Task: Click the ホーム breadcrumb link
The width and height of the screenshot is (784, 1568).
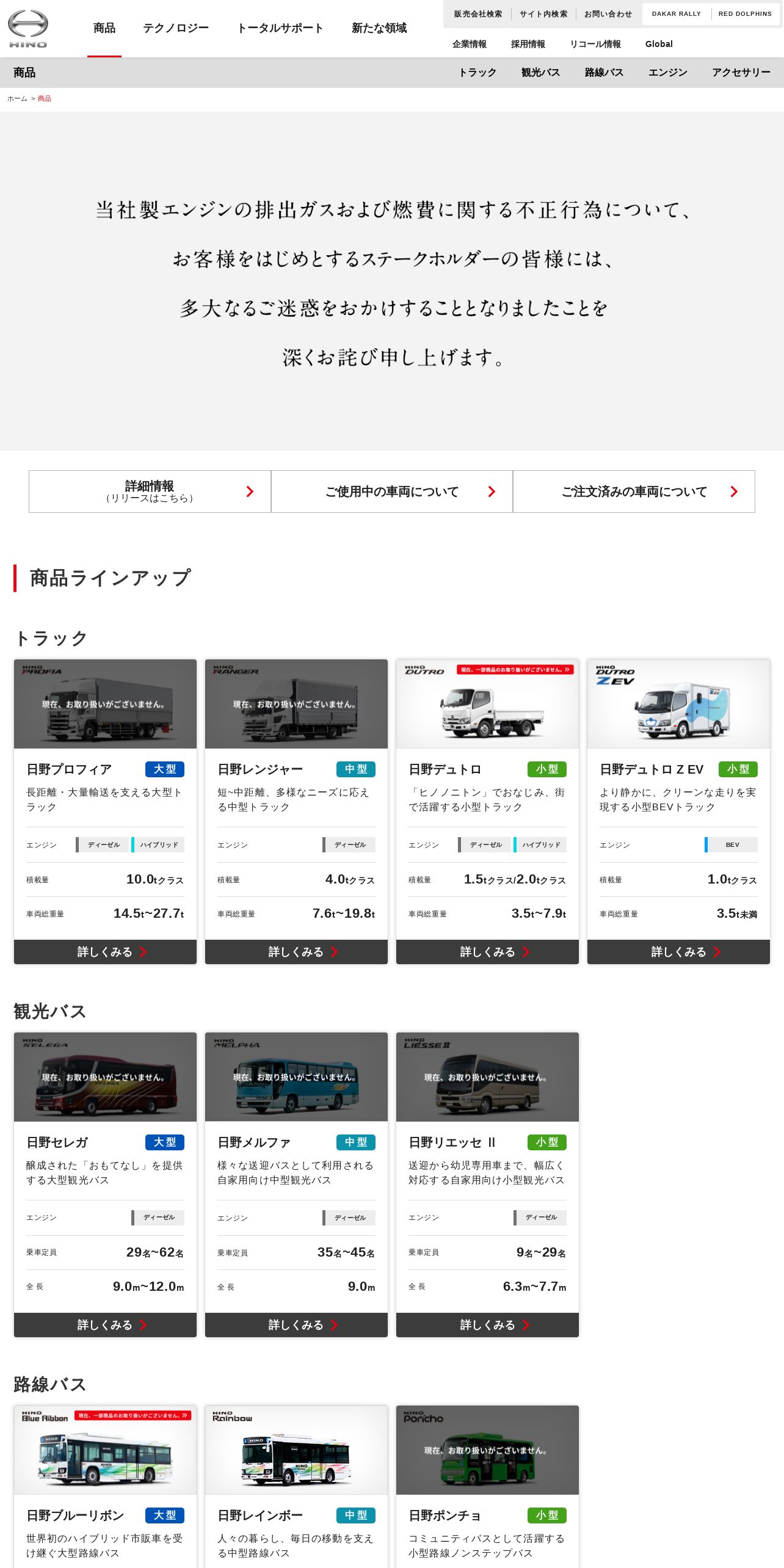Action: coord(17,98)
